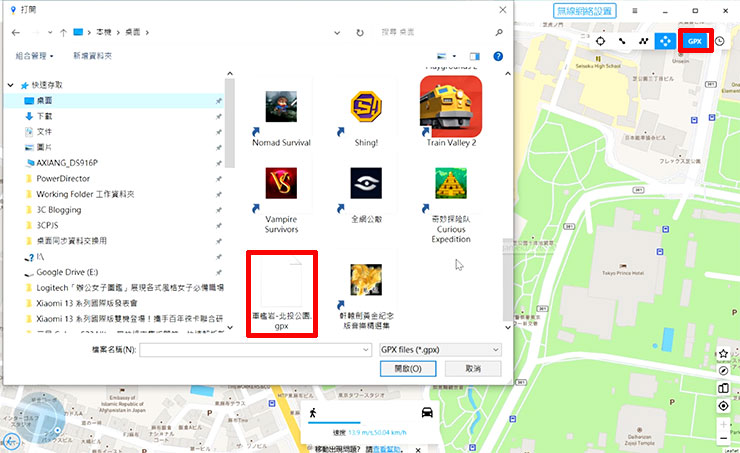Select multi-spot route mode icon
This screenshot has width=740, height=453.
point(644,41)
